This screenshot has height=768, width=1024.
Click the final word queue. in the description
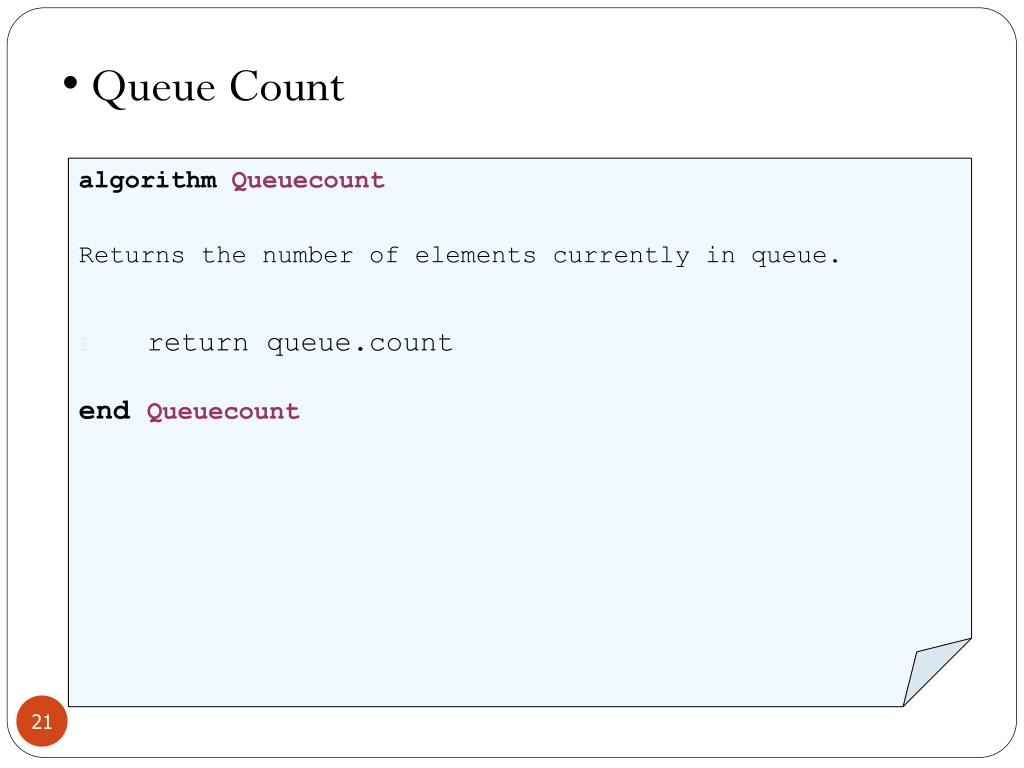click(x=795, y=256)
